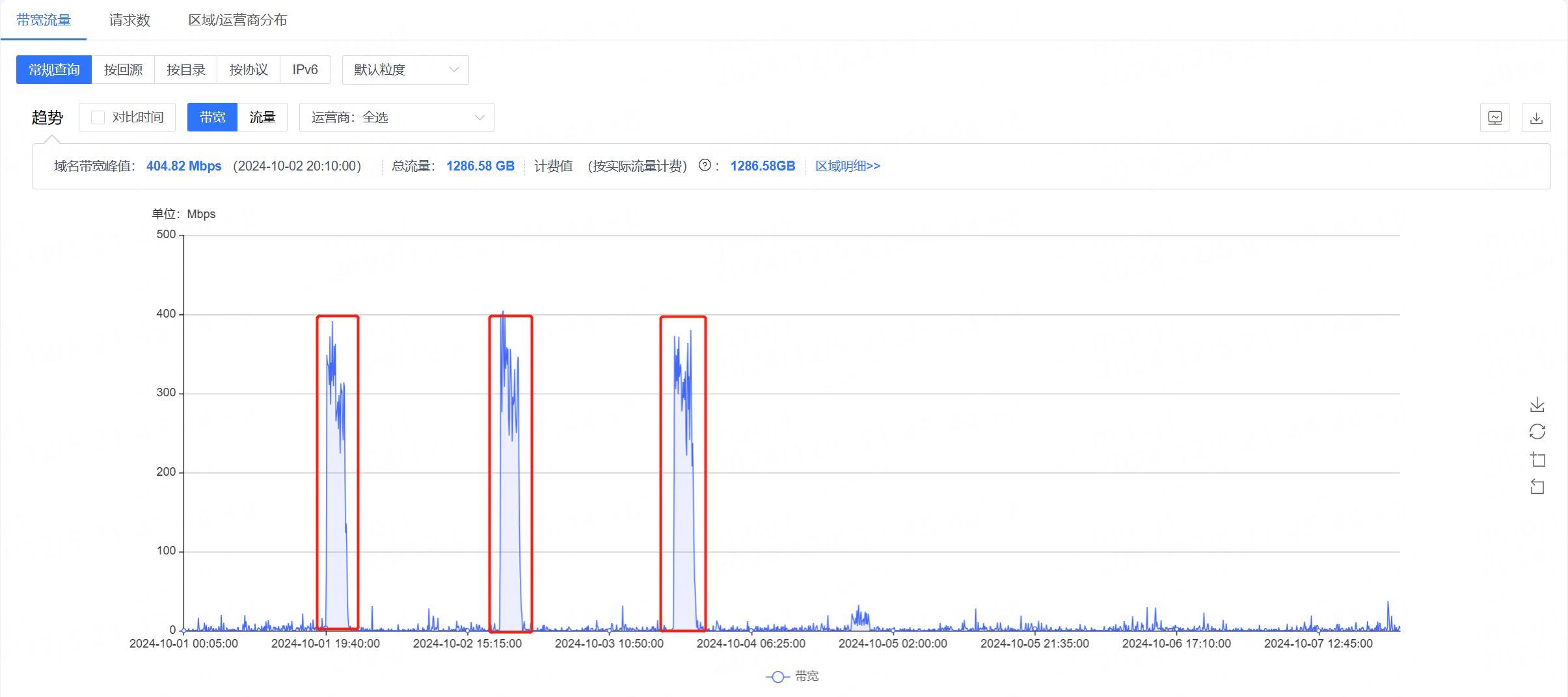This screenshot has width=1568, height=697.
Task: Click the chart restore refresh icon
Action: (1537, 432)
